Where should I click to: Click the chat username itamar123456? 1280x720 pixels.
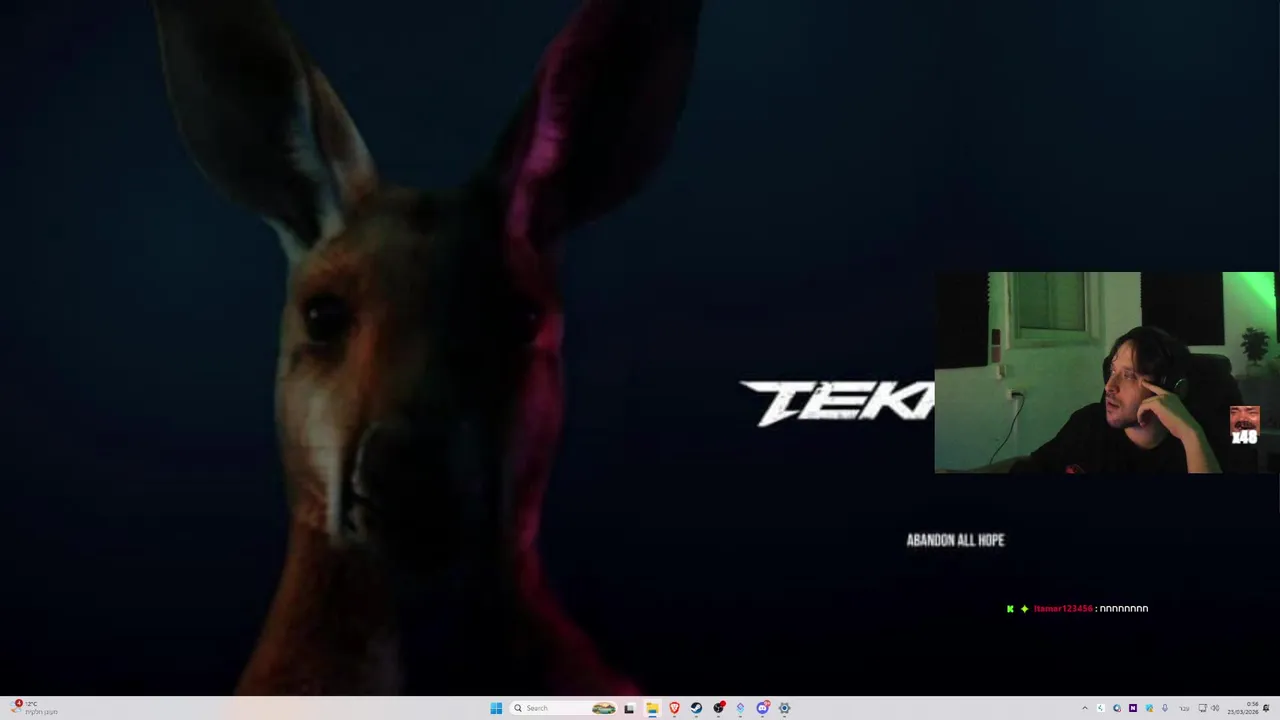click(x=1062, y=608)
